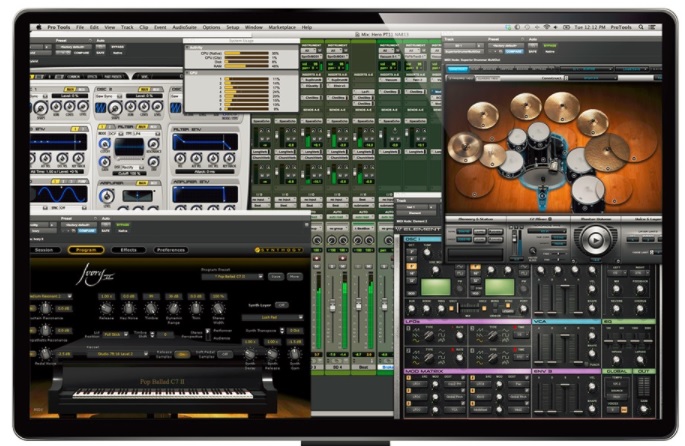
Task: Open Notification Center list icon
Action: tap(652, 27)
